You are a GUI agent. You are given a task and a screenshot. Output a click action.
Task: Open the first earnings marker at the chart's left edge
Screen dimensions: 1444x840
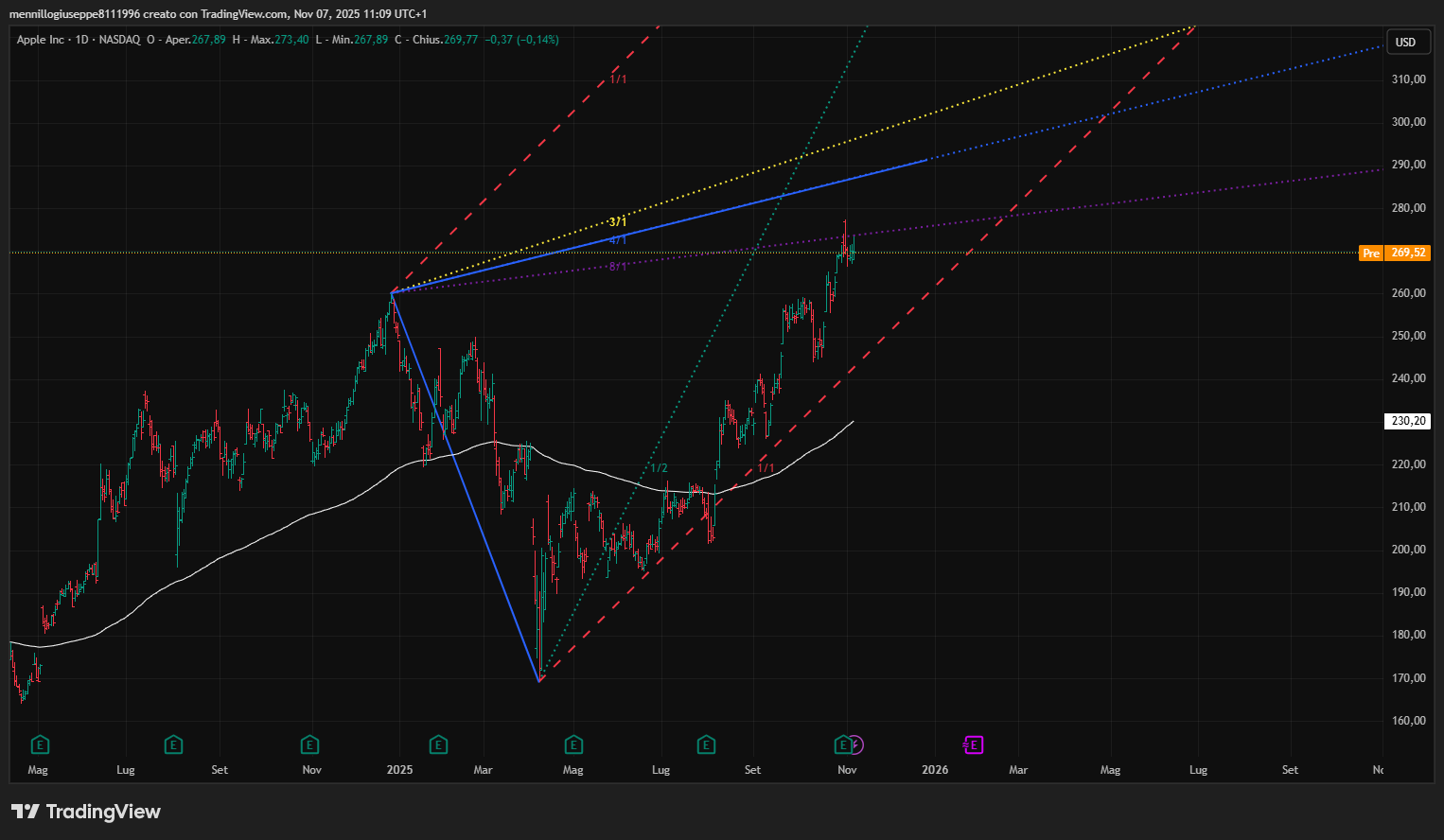point(40,745)
